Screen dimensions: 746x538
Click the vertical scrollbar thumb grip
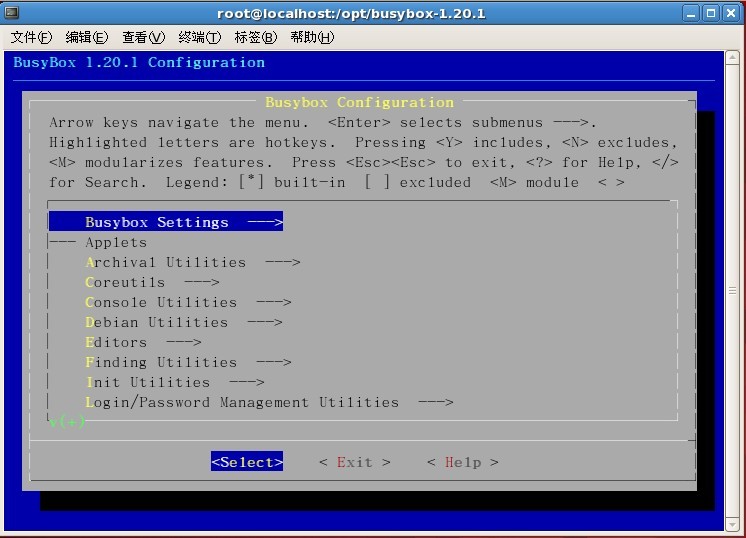click(732, 291)
